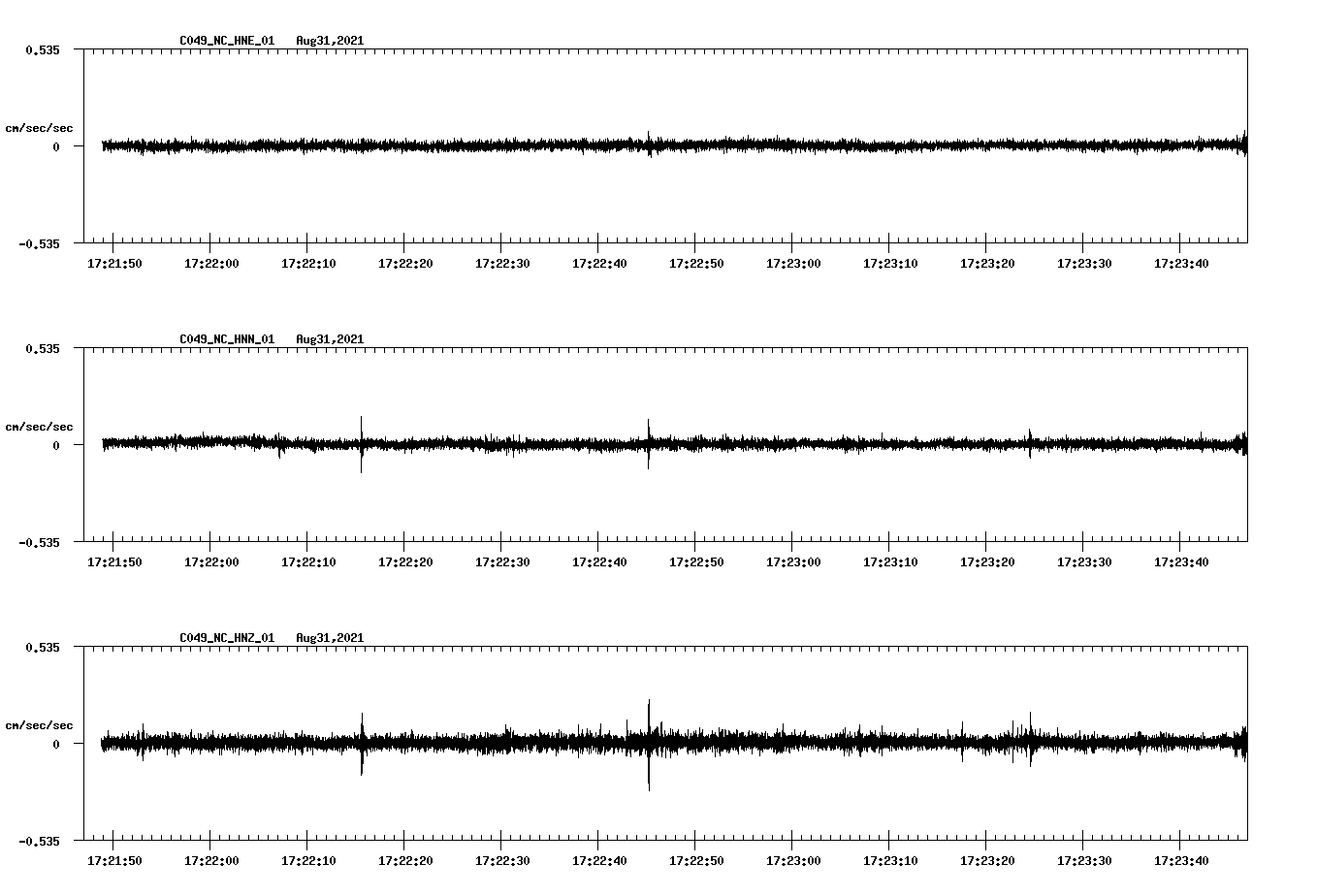
Task: Click the HNZ trace spike near 17:22:15
Action: coord(362,744)
